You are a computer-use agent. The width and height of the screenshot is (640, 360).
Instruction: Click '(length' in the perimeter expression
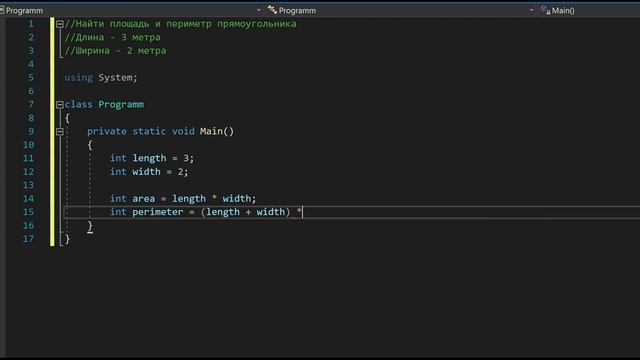pos(220,212)
